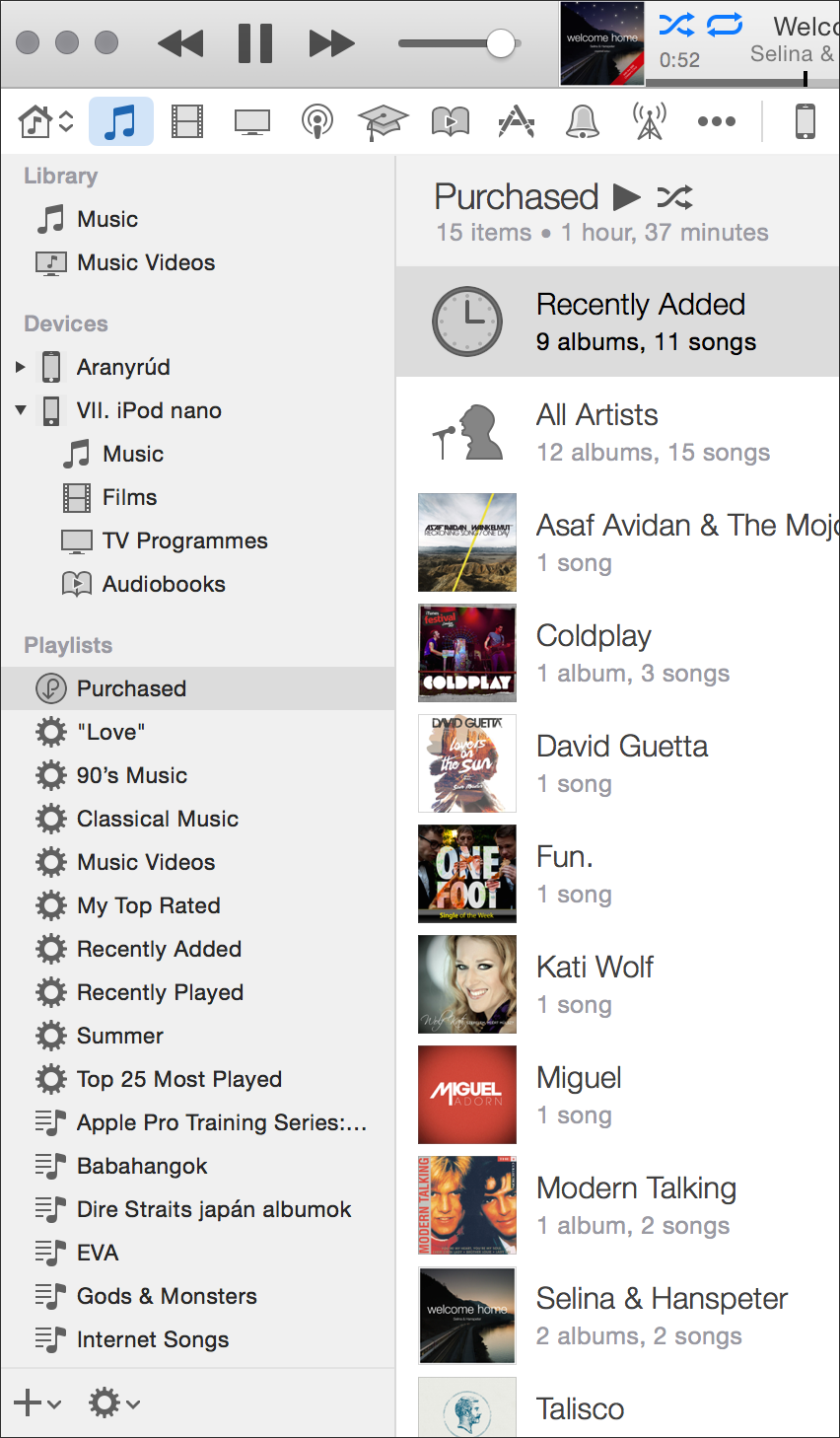Toggle repeat in the now playing display
Viewport: 840px width, 1438px height.
click(725, 25)
